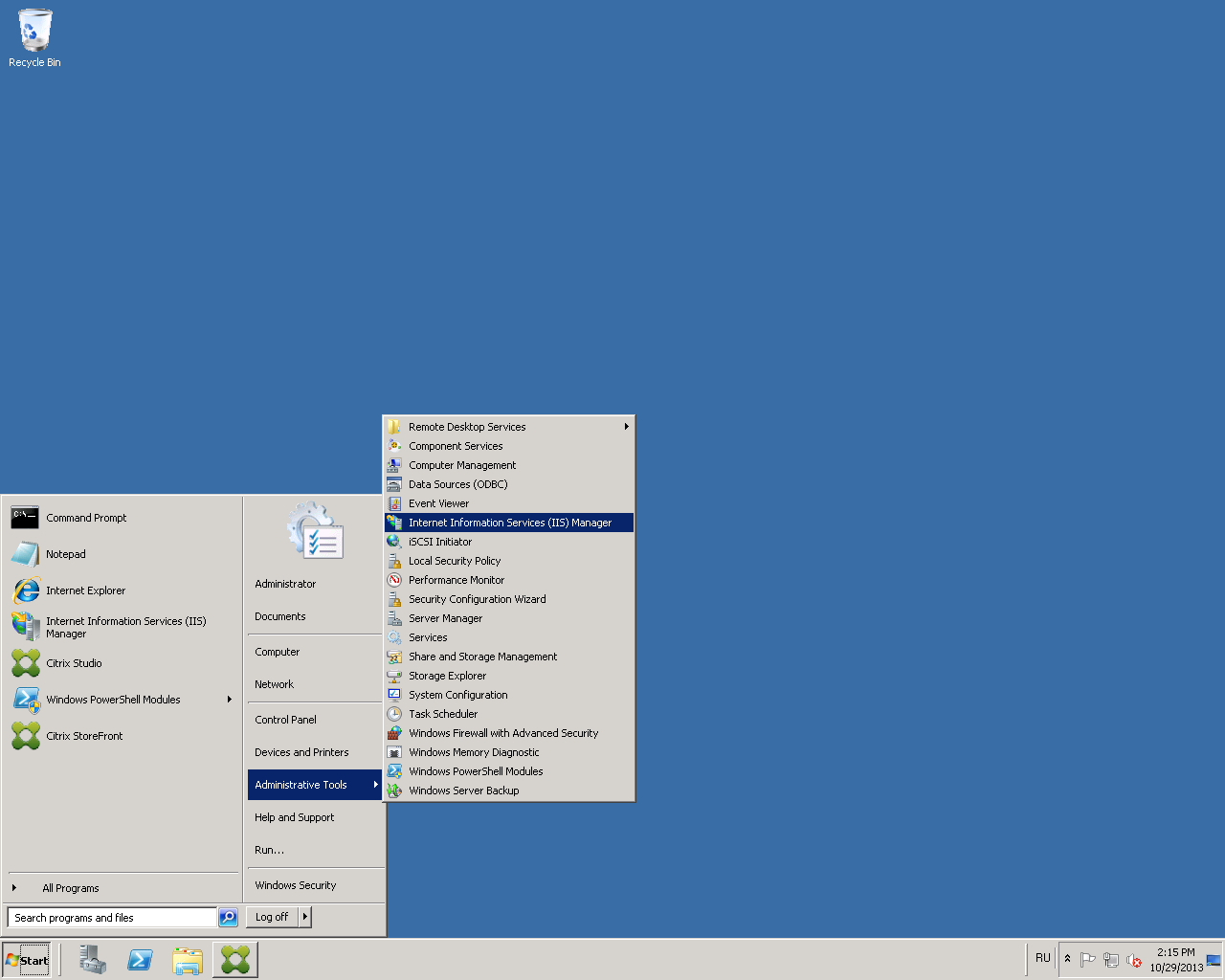Screen dimensions: 1225x980
Task: Open Component Services in Administrative Tools
Action: pos(509,446)
